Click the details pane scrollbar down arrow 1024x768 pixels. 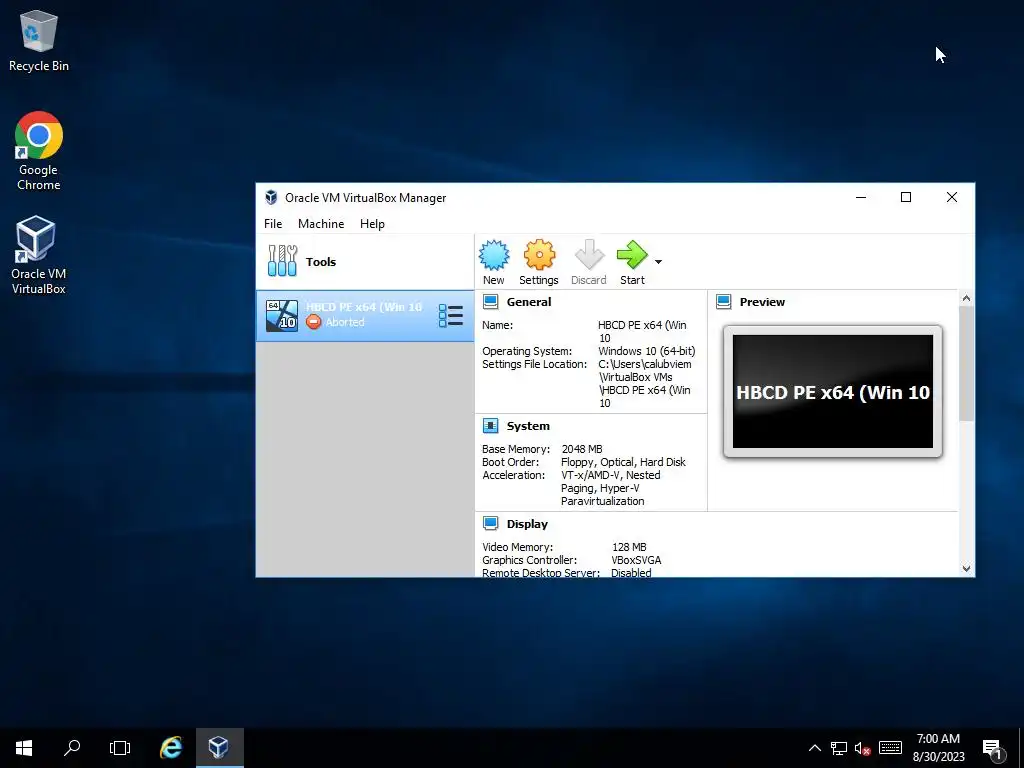tap(967, 569)
